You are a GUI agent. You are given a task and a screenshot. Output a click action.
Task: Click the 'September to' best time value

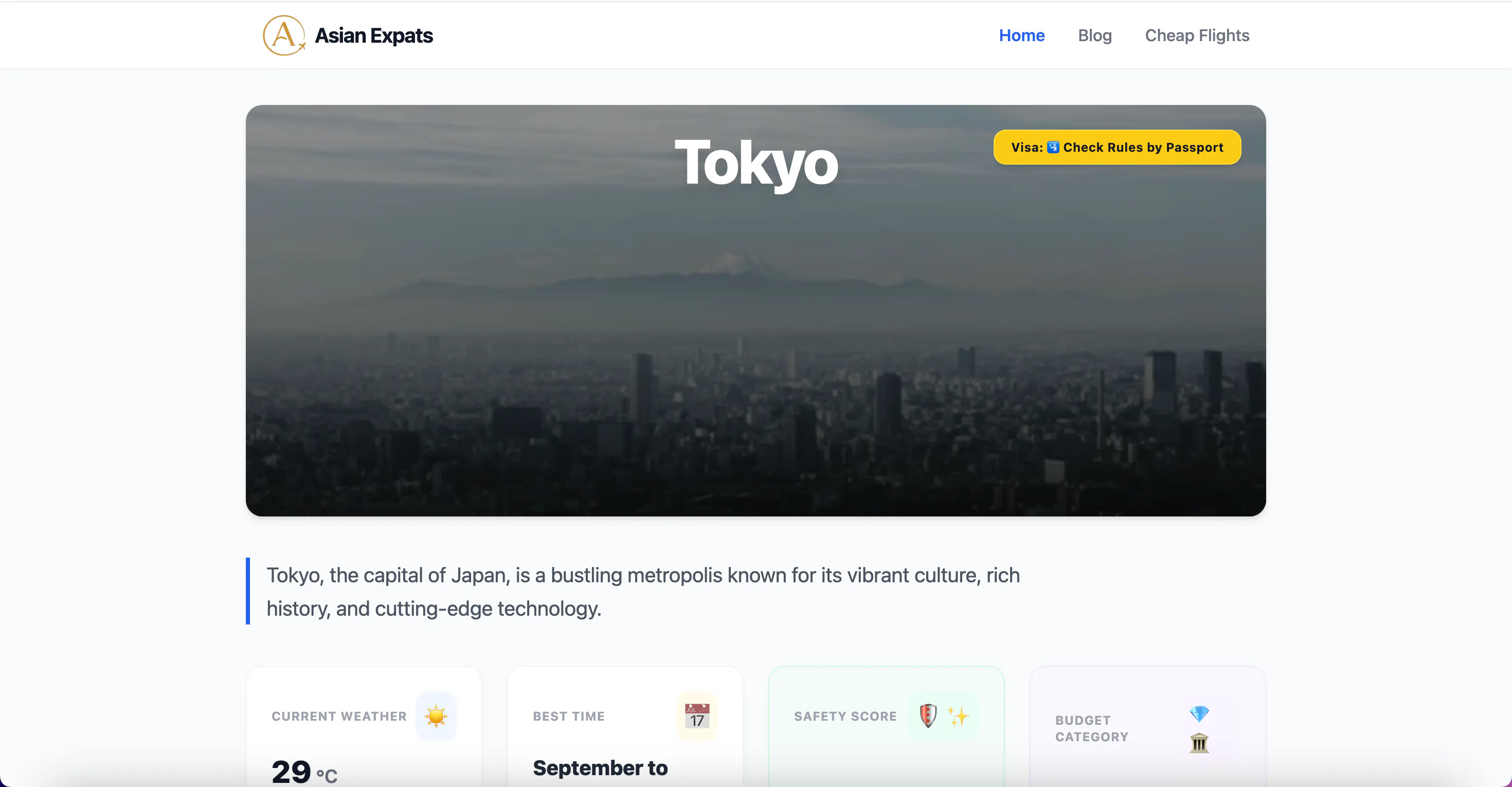click(600, 767)
